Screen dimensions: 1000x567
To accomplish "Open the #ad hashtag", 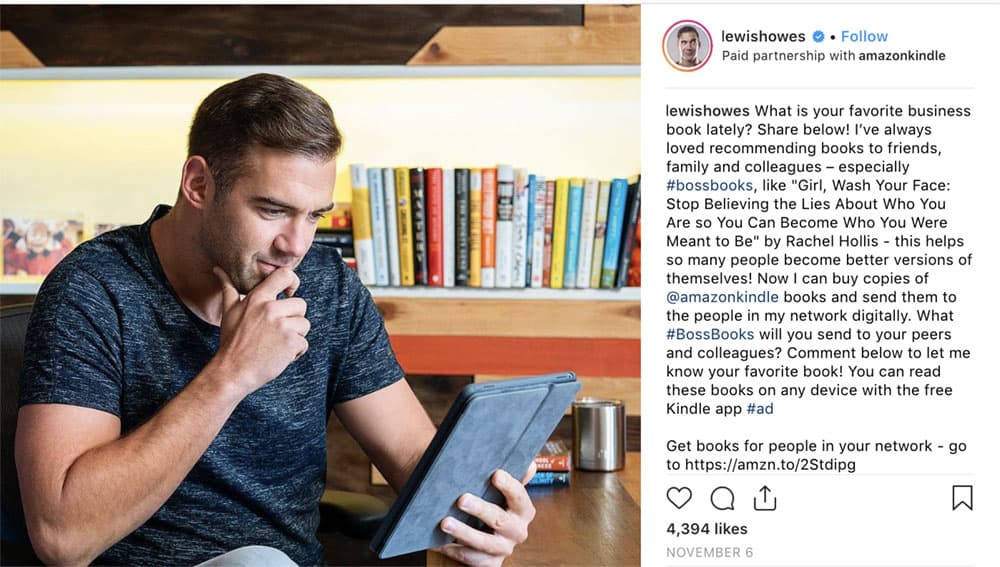I will tap(760, 408).
